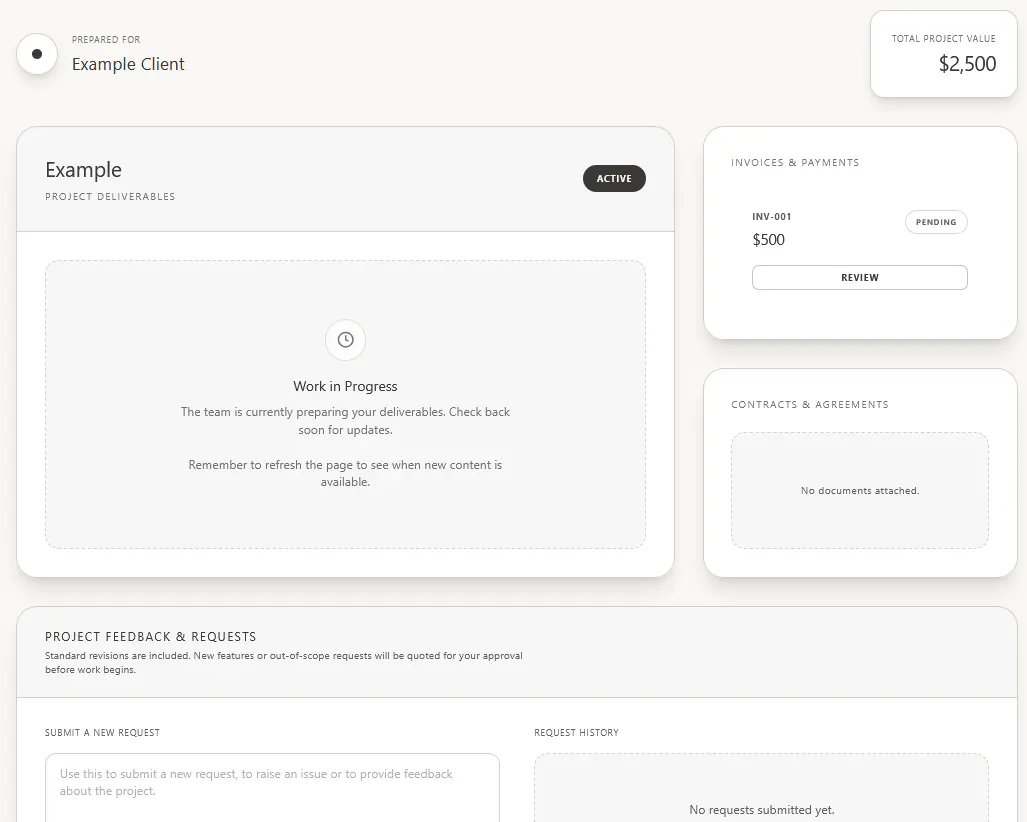The width and height of the screenshot is (1027, 822).
Task: Select the Total Project Value card
Action: (x=943, y=54)
